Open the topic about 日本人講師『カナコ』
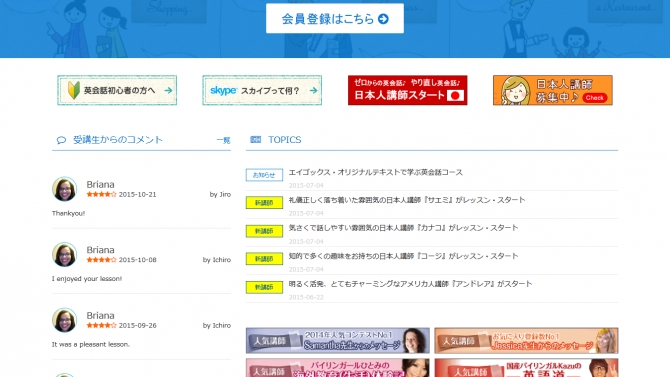 coord(403,228)
